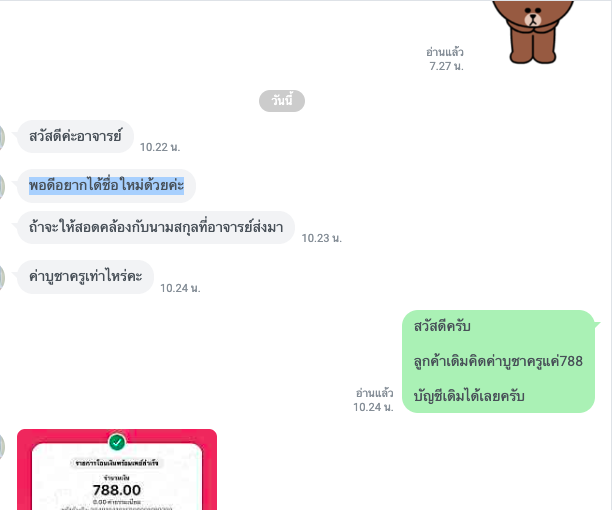Click สวัสดีครับ line in green bubble

click(442, 326)
